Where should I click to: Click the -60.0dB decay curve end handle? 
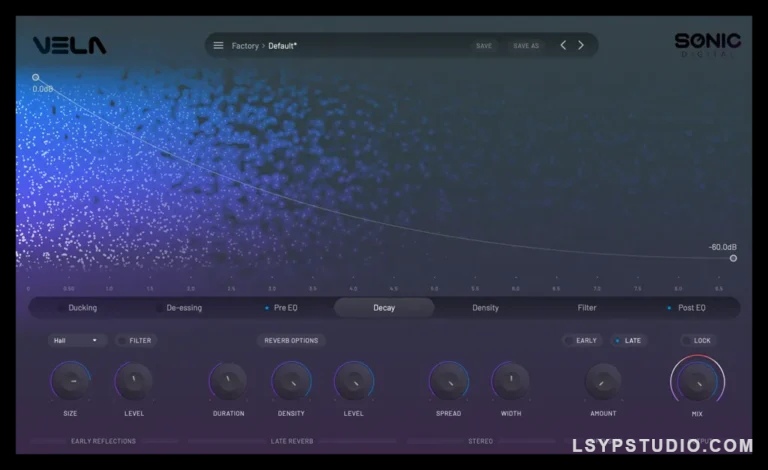coord(733,258)
